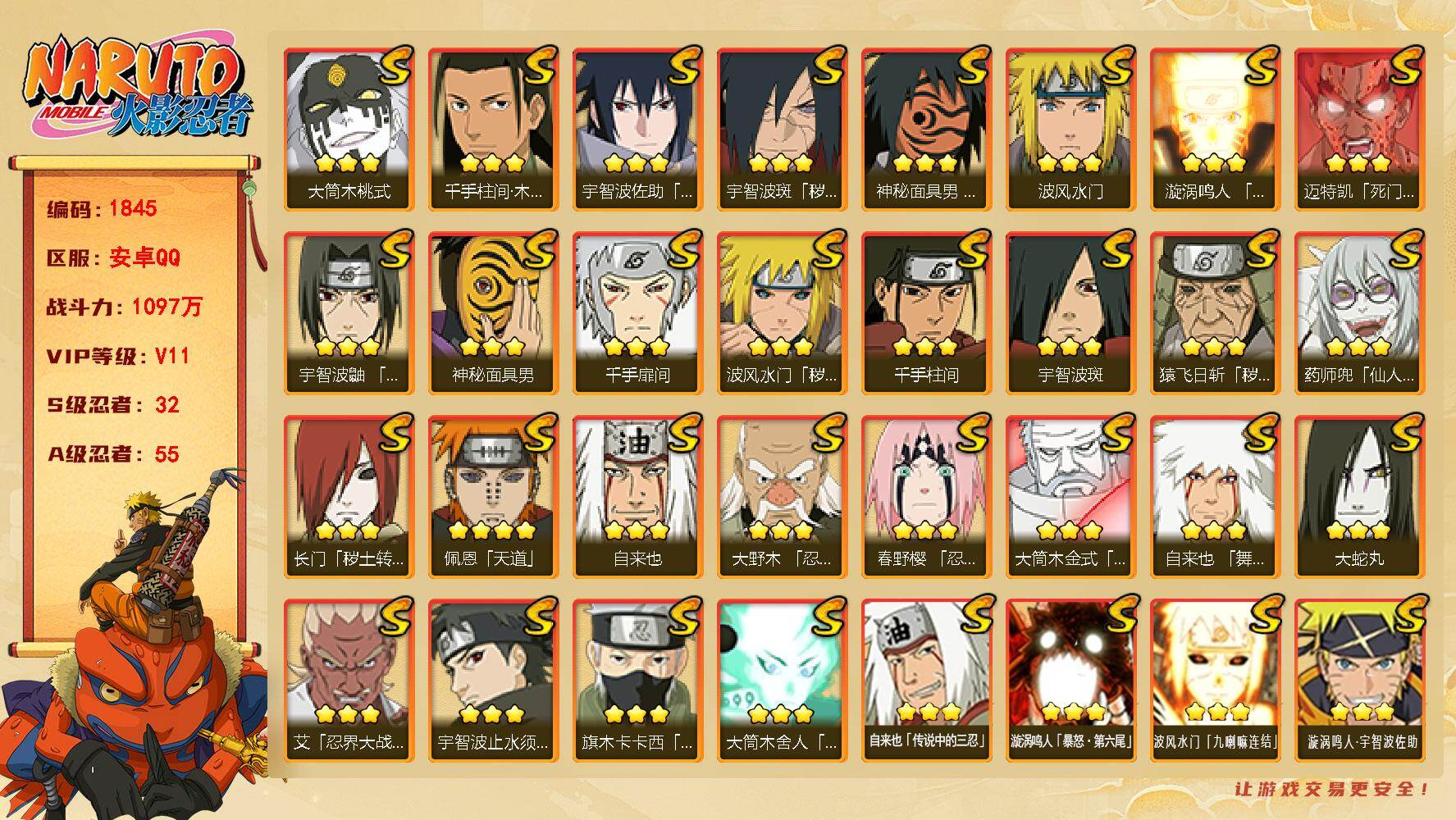Click the 大蛇丸 ninja card

(1359, 497)
